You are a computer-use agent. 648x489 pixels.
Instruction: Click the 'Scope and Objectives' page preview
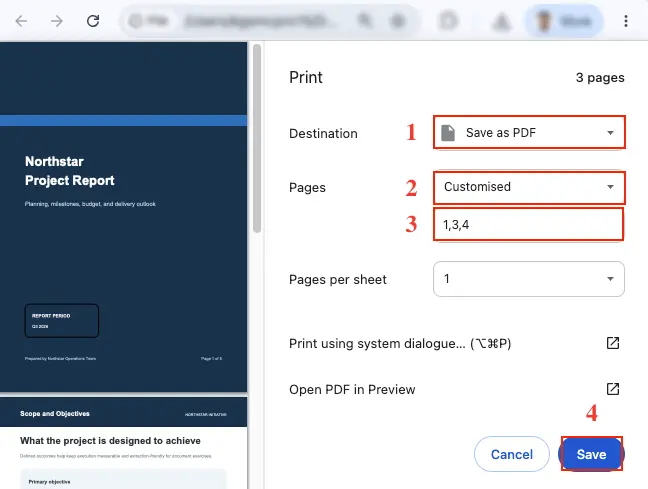point(124,443)
